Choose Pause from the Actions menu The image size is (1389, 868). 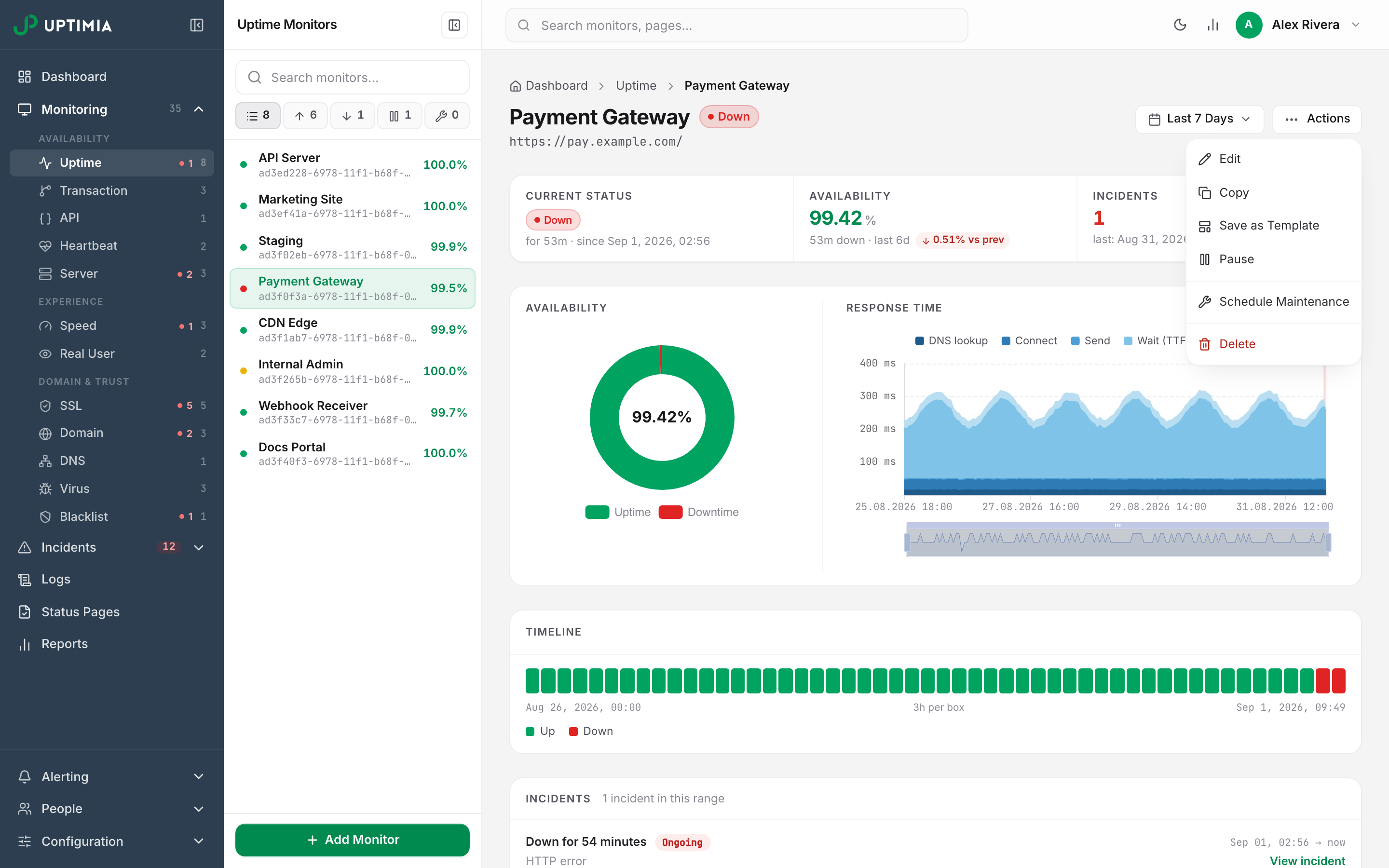tap(1274, 259)
